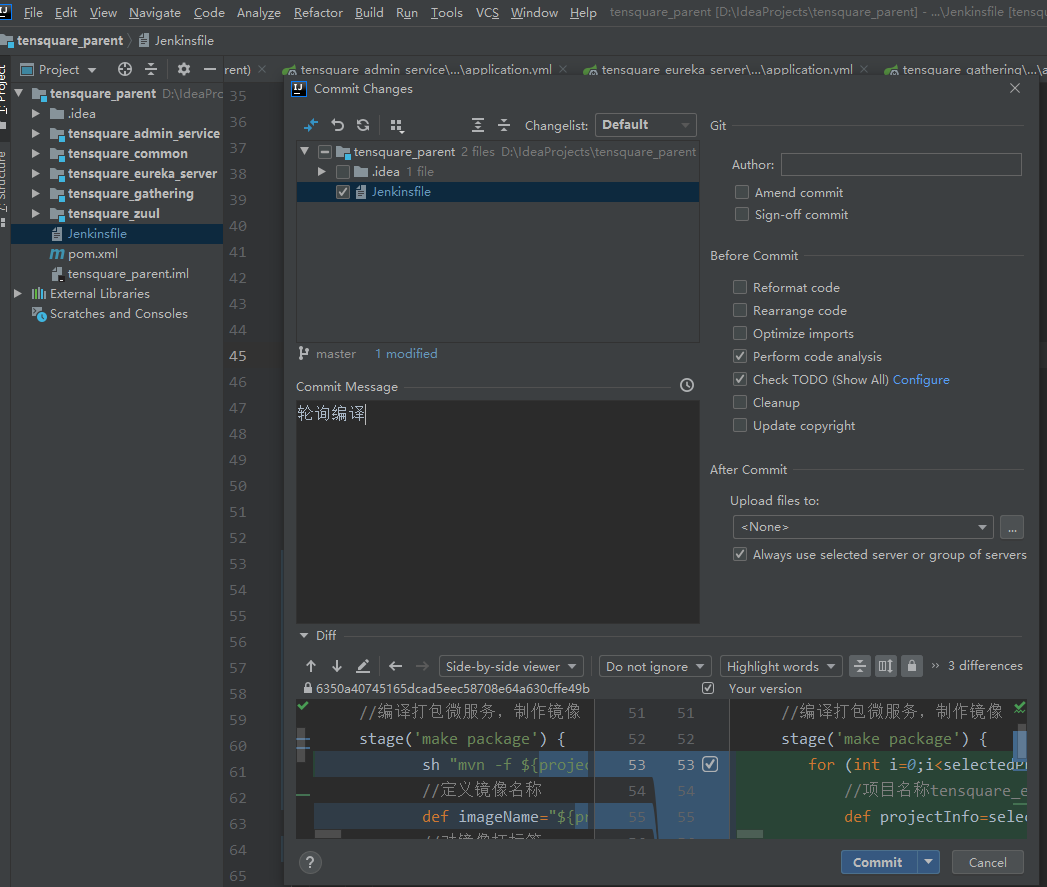Uncheck Always use selected server

pos(740,554)
